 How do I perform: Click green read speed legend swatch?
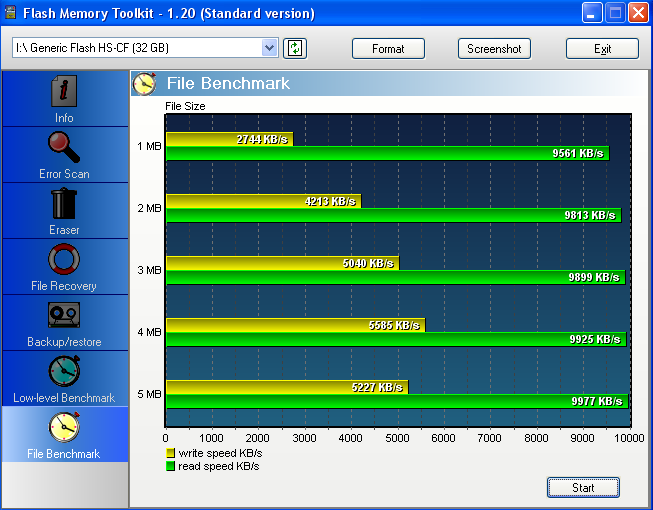pos(170,466)
